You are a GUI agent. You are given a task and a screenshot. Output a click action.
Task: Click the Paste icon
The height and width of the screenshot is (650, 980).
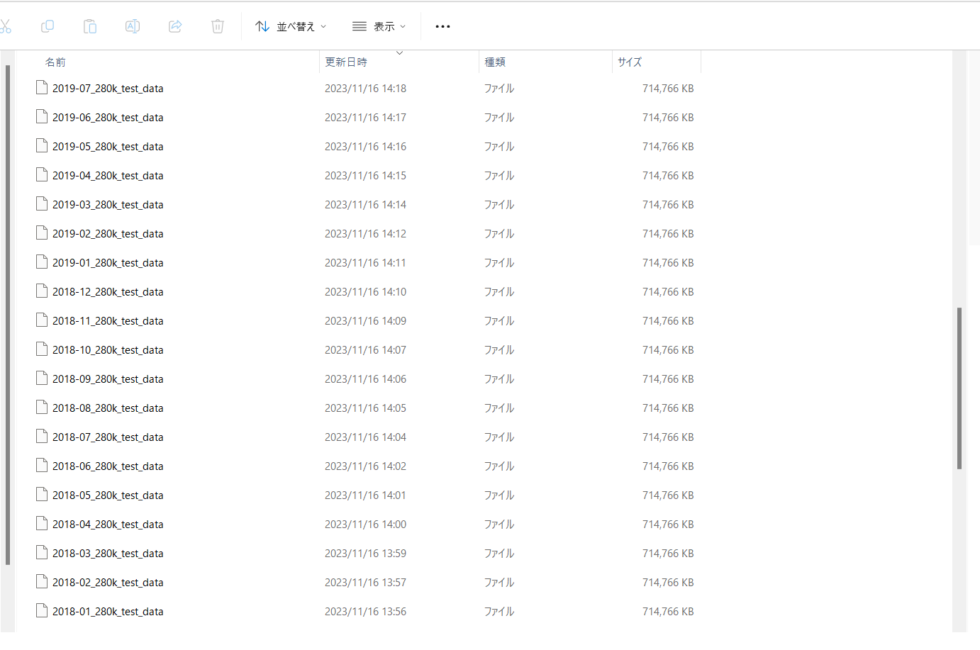pos(89,26)
